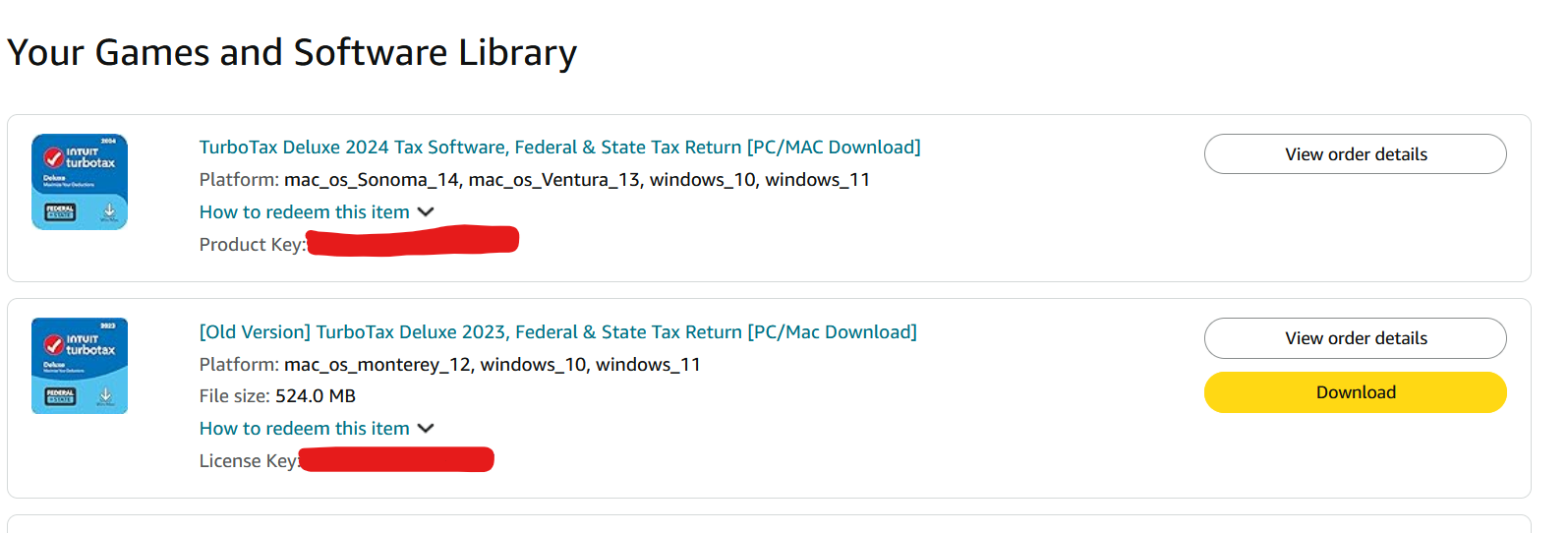The image size is (1568, 533).
Task: Click download arrow icon on TurboTax 2023 box art
Action: (105, 395)
